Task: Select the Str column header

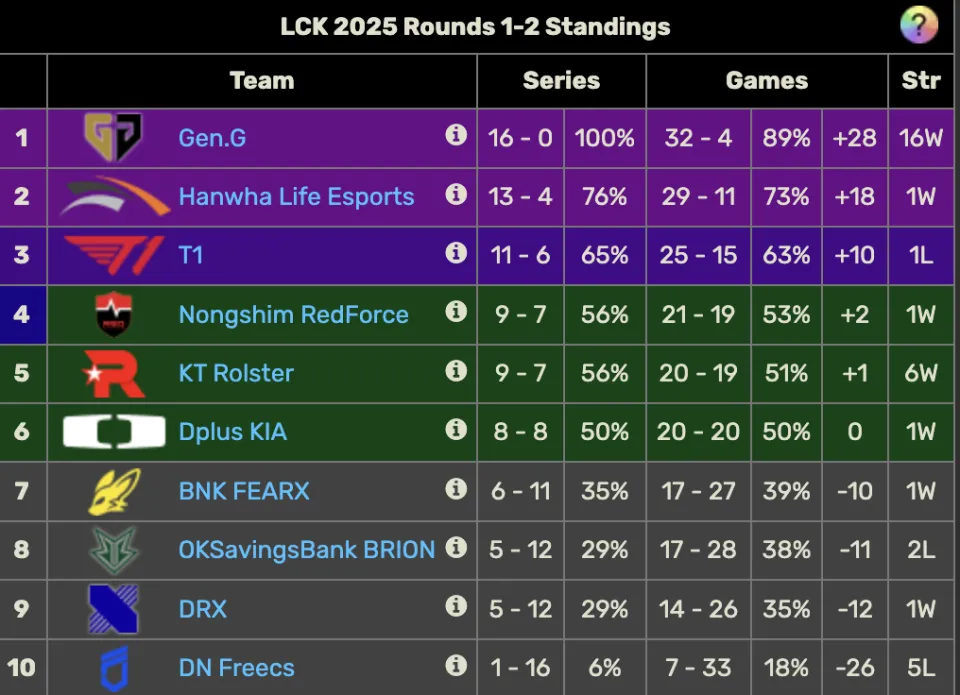Action: 921,81
